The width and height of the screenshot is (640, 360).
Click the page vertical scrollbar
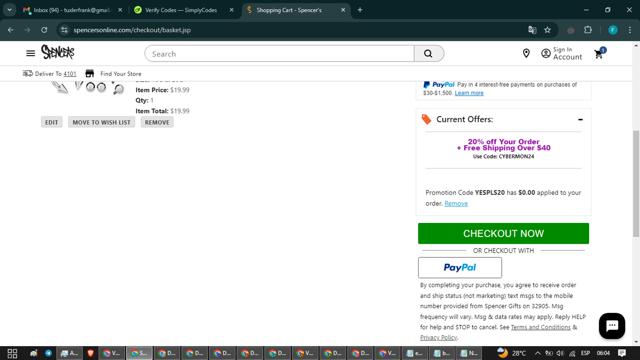coord(636,184)
